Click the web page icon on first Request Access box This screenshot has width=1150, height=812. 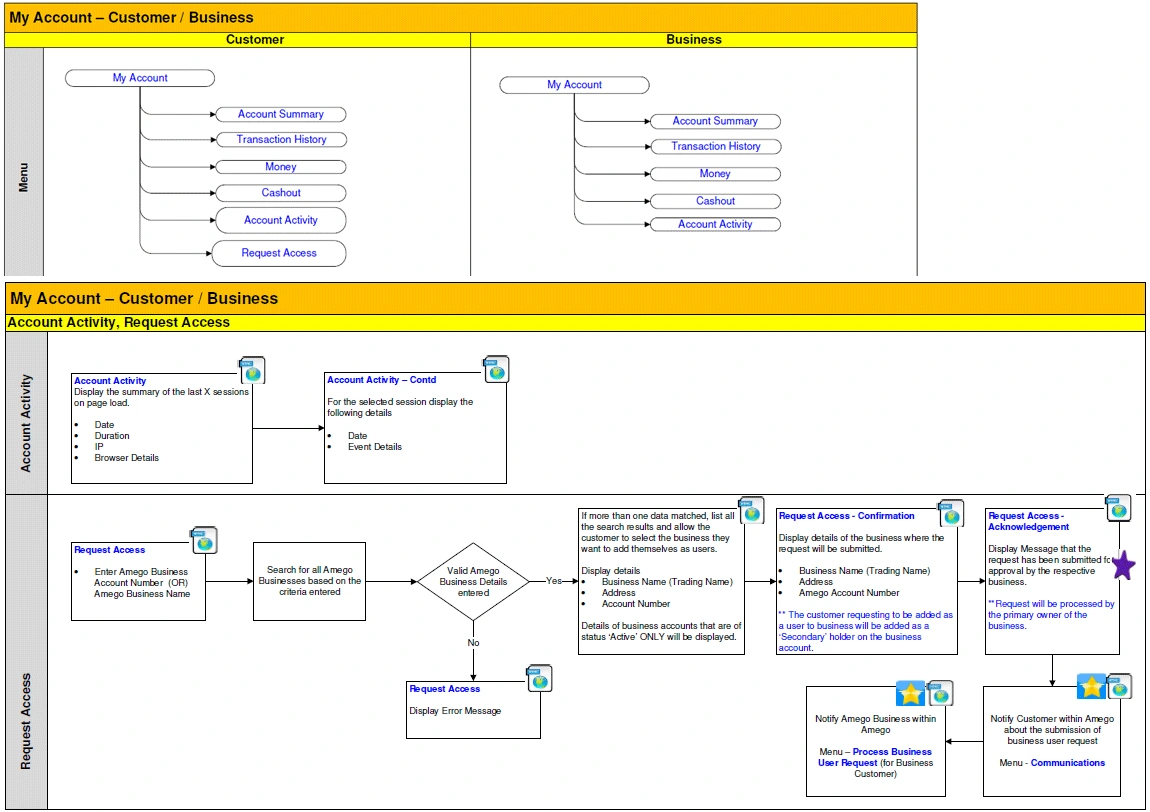pos(203,541)
